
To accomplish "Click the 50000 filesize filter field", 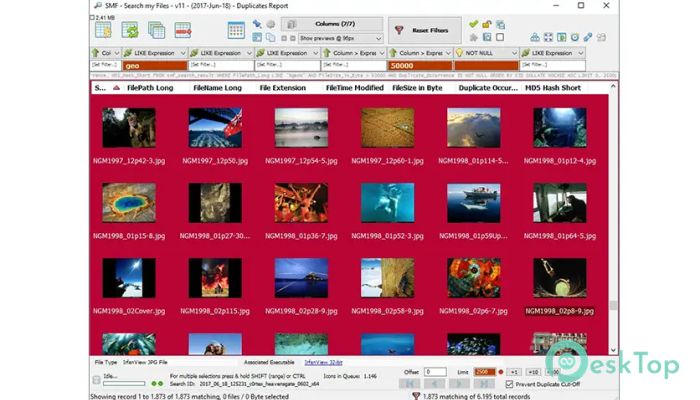I will [420, 66].
